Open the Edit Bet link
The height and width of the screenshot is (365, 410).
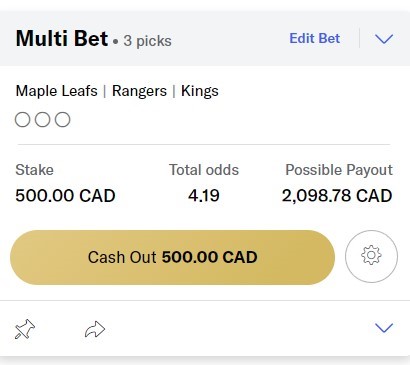tap(315, 38)
